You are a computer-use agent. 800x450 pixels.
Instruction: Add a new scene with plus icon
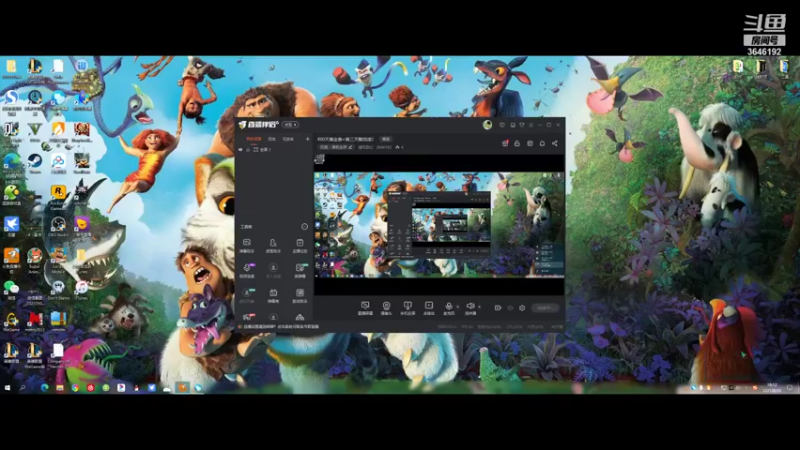[x=307, y=139]
